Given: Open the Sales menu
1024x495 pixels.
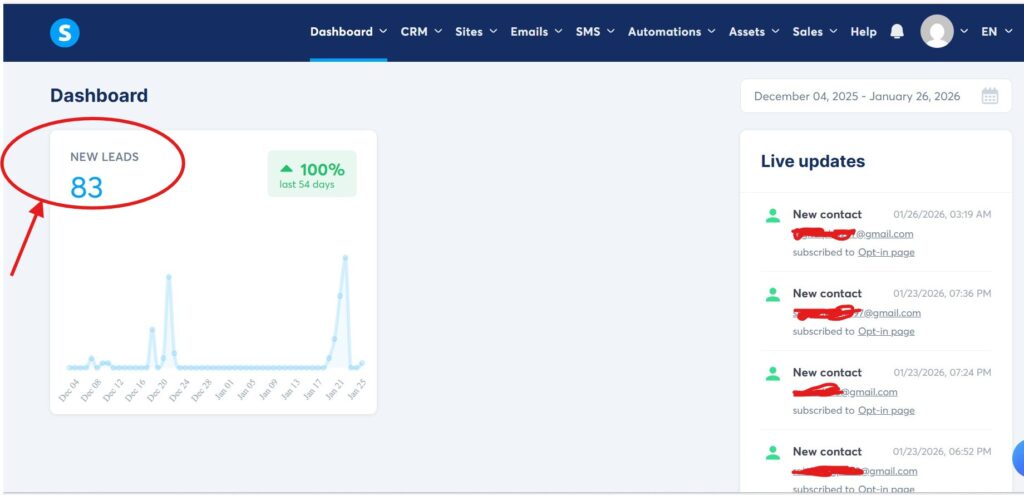Looking at the screenshot, I should (814, 32).
